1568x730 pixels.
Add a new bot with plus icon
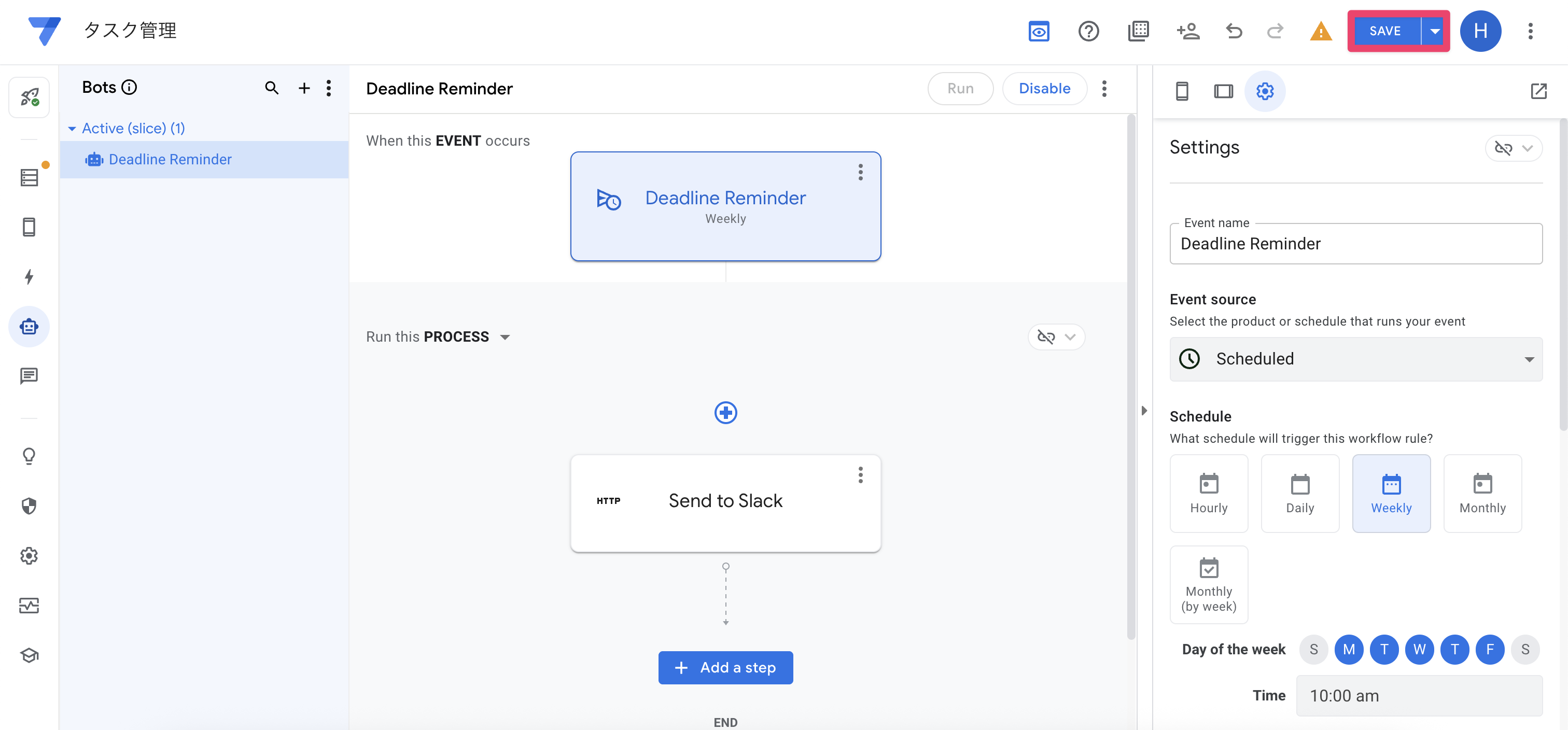tap(304, 88)
